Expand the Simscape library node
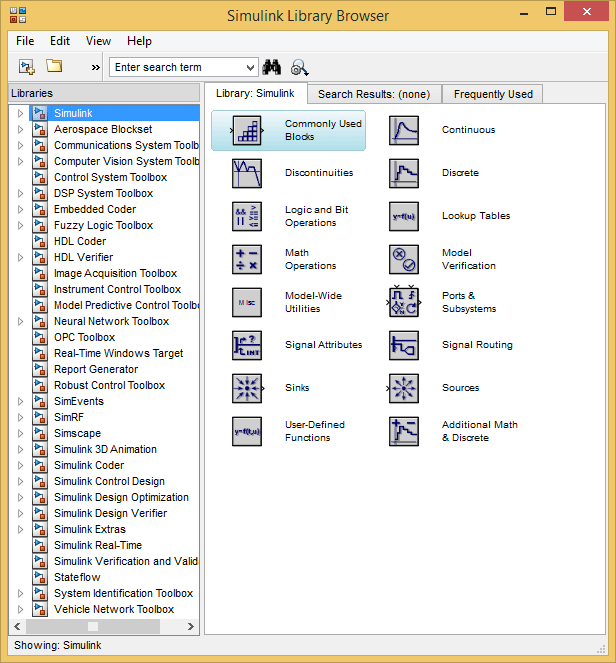Screen dimensions: 616x663 coord(20,433)
